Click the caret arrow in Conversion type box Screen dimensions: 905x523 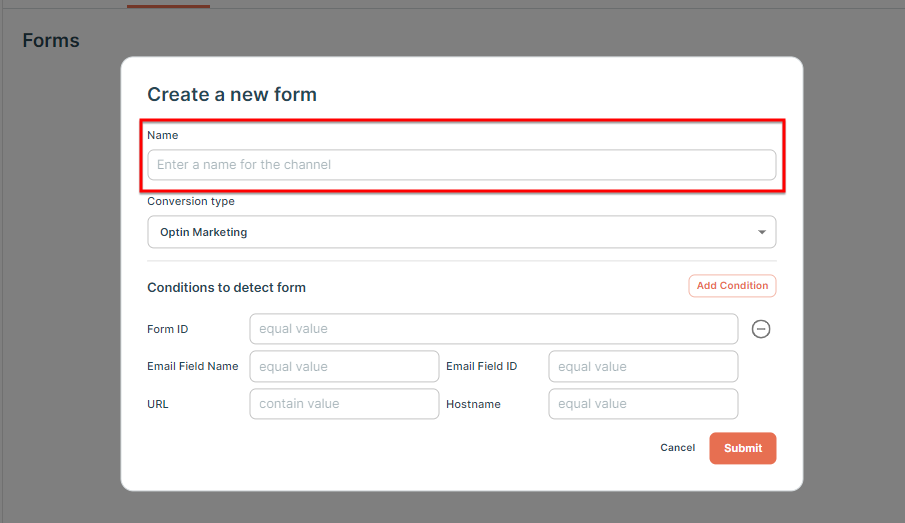point(762,232)
